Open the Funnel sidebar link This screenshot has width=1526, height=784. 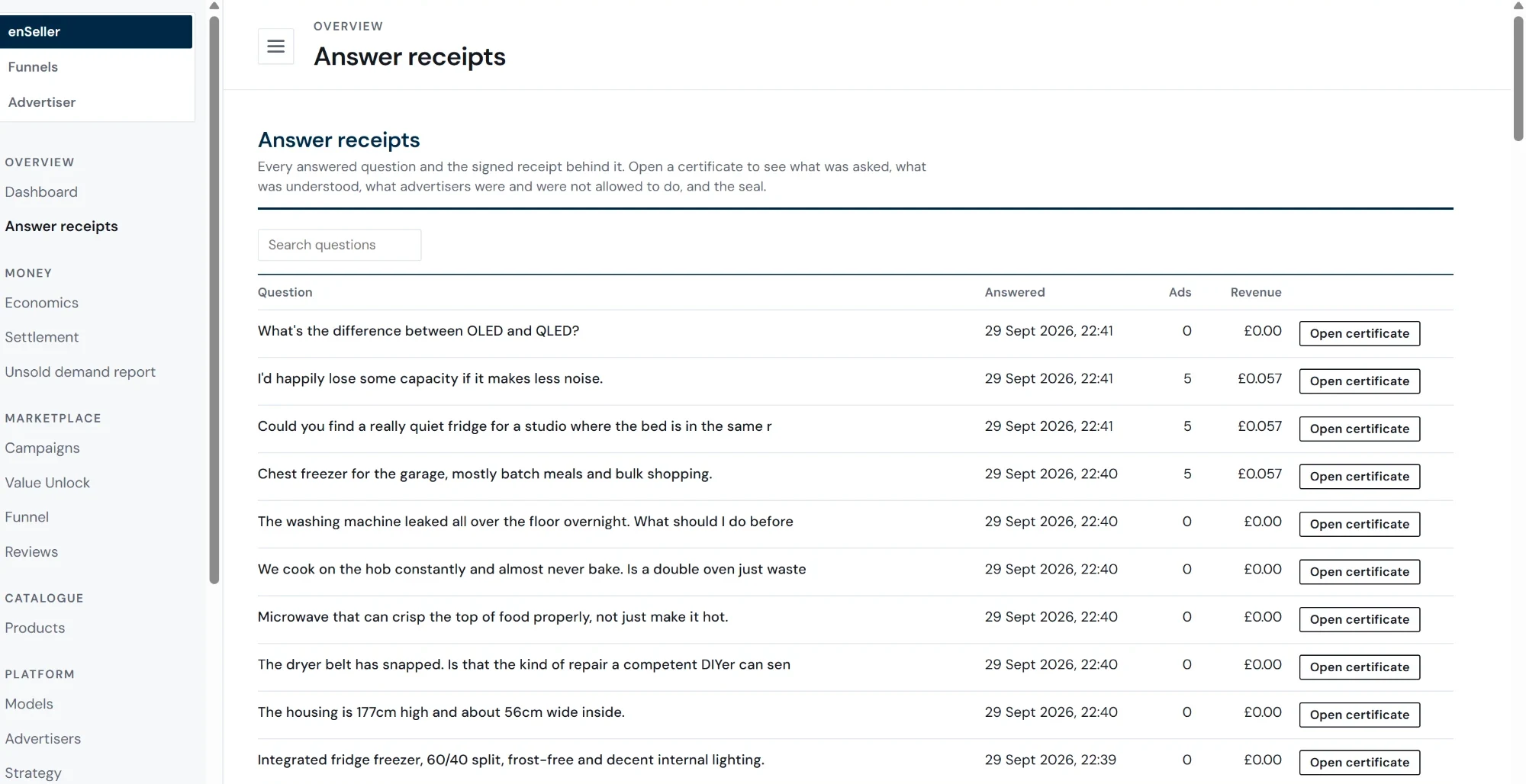(27, 517)
